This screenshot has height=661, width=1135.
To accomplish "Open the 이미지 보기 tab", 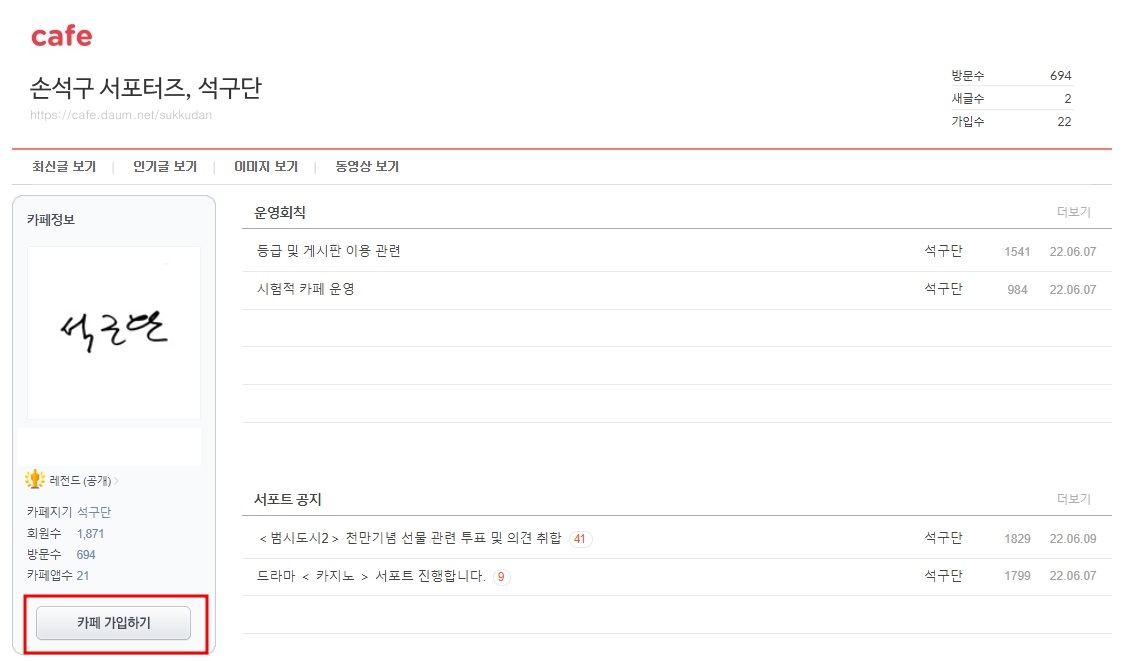I will pos(264,166).
